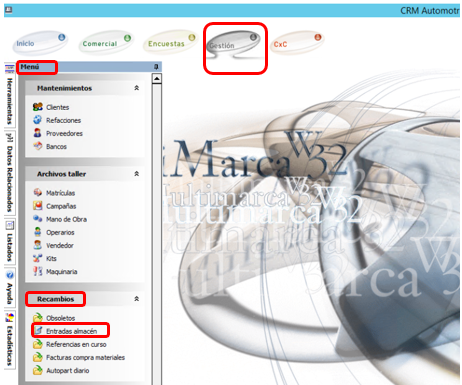Click the menu scrollbar up arrow
The height and width of the screenshot is (385, 462).
(x=157, y=79)
